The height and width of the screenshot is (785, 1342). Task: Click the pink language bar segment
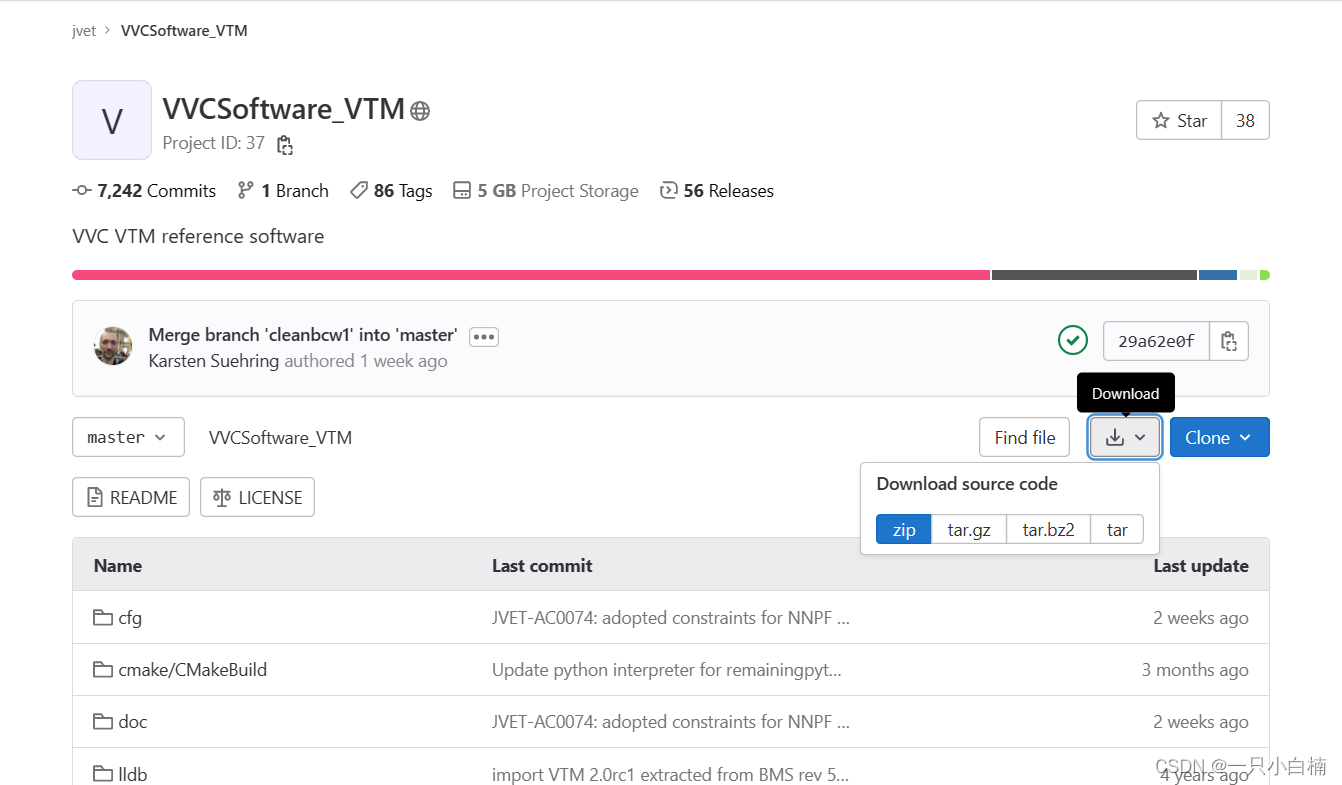point(531,275)
